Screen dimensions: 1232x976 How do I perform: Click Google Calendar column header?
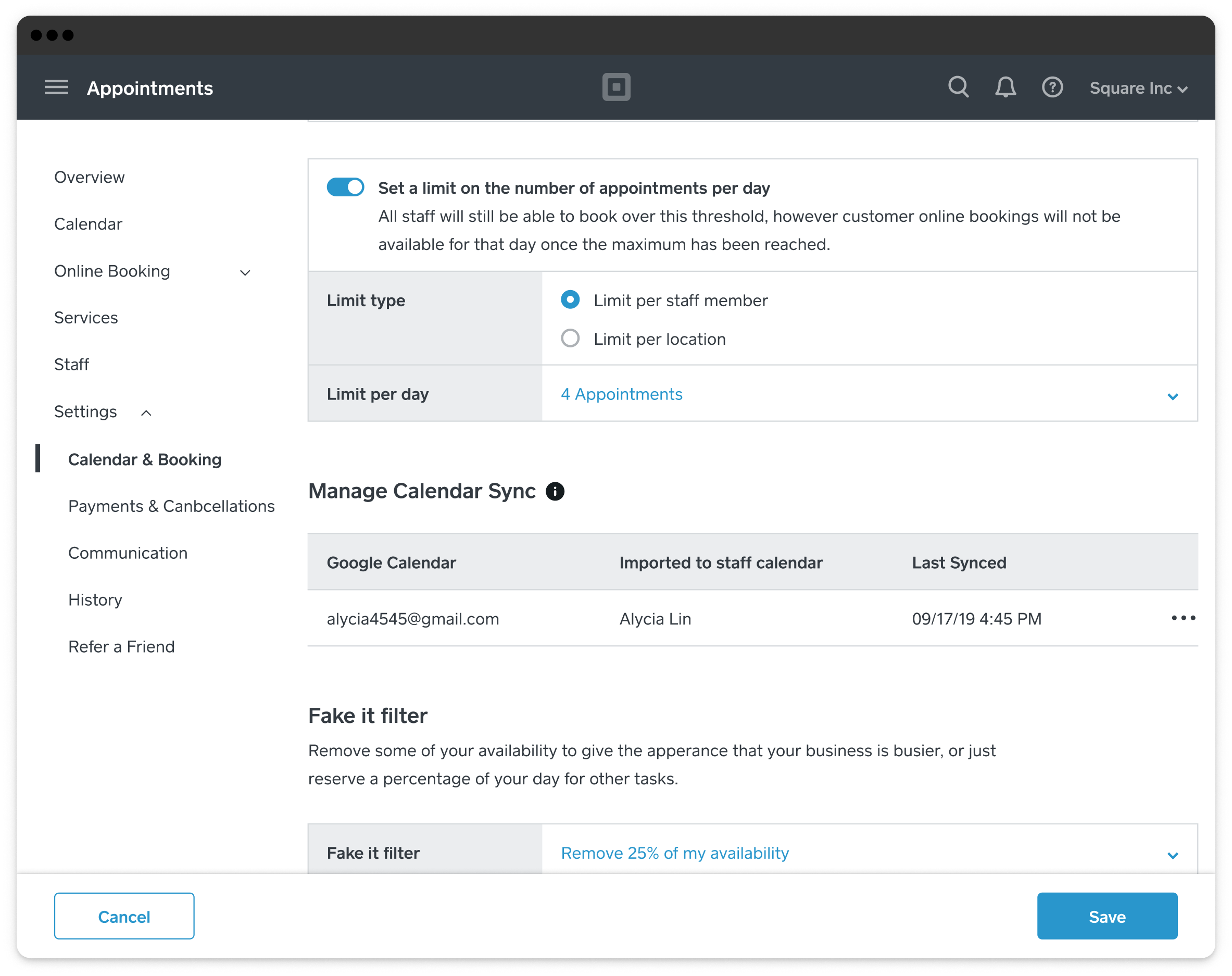391,562
